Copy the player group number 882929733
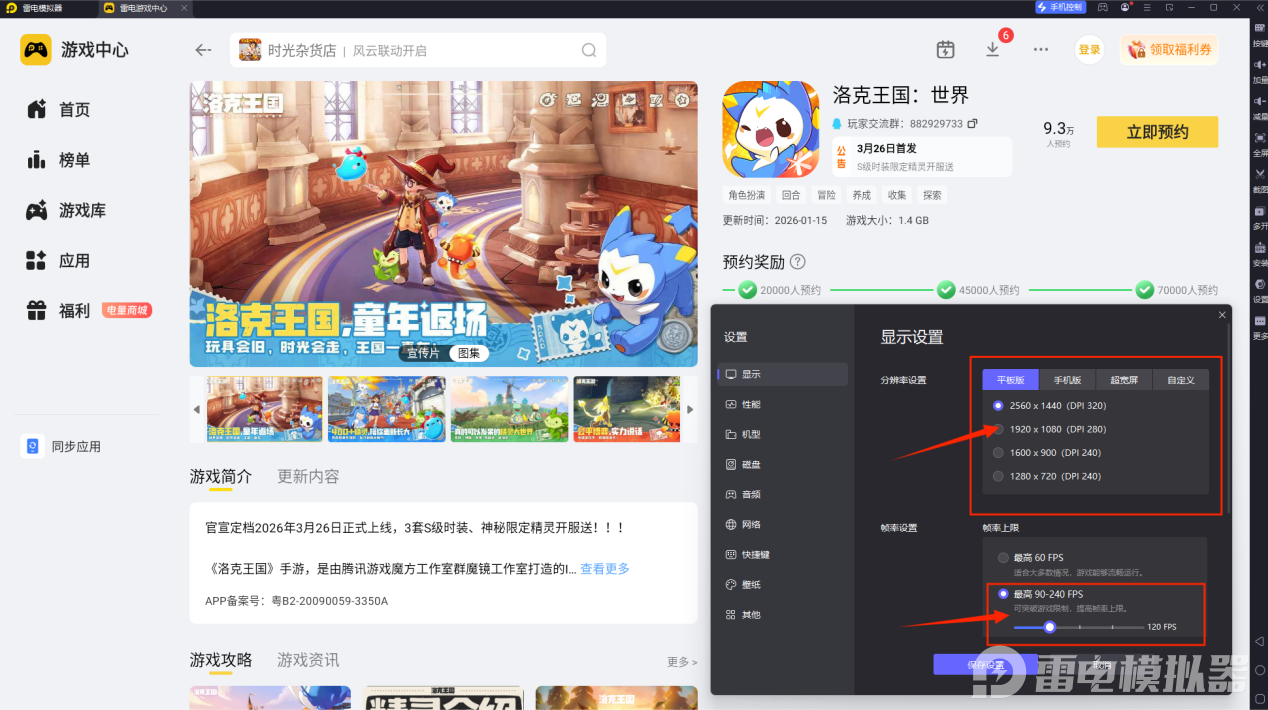Screen dimensions: 1268x710 (972, 124)
